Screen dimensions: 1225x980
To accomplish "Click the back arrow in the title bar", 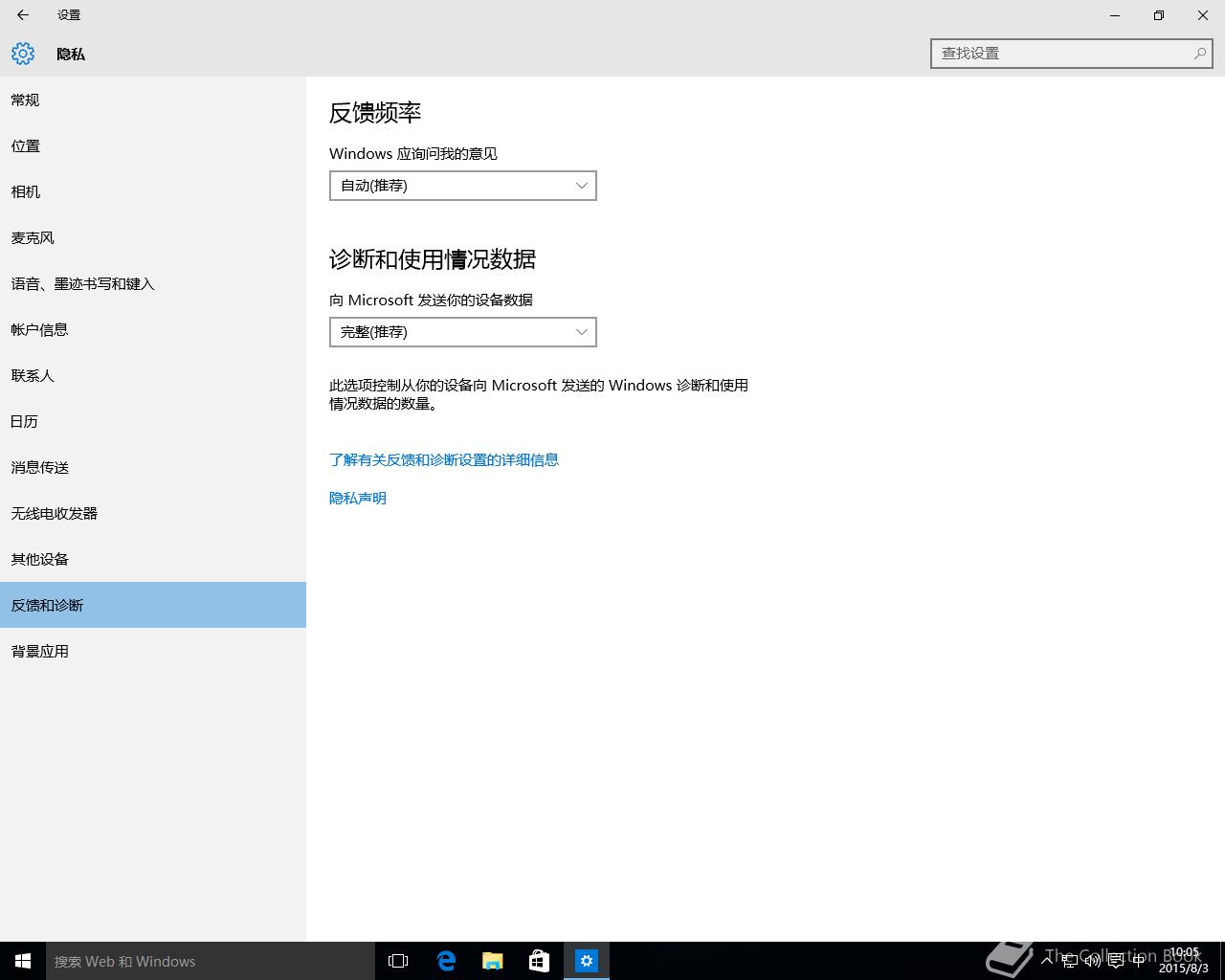I will [x=23, y=15].
